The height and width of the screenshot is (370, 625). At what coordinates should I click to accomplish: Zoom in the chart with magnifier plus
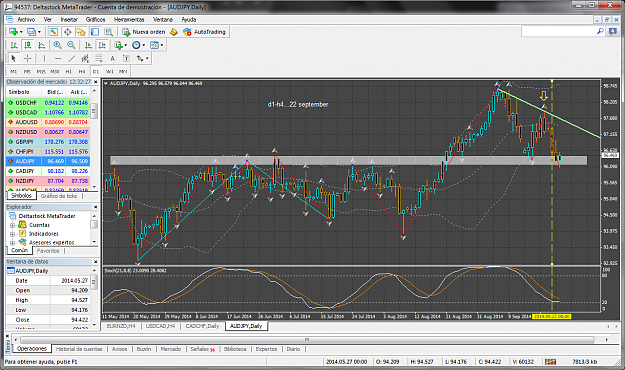tap(57, 45)
